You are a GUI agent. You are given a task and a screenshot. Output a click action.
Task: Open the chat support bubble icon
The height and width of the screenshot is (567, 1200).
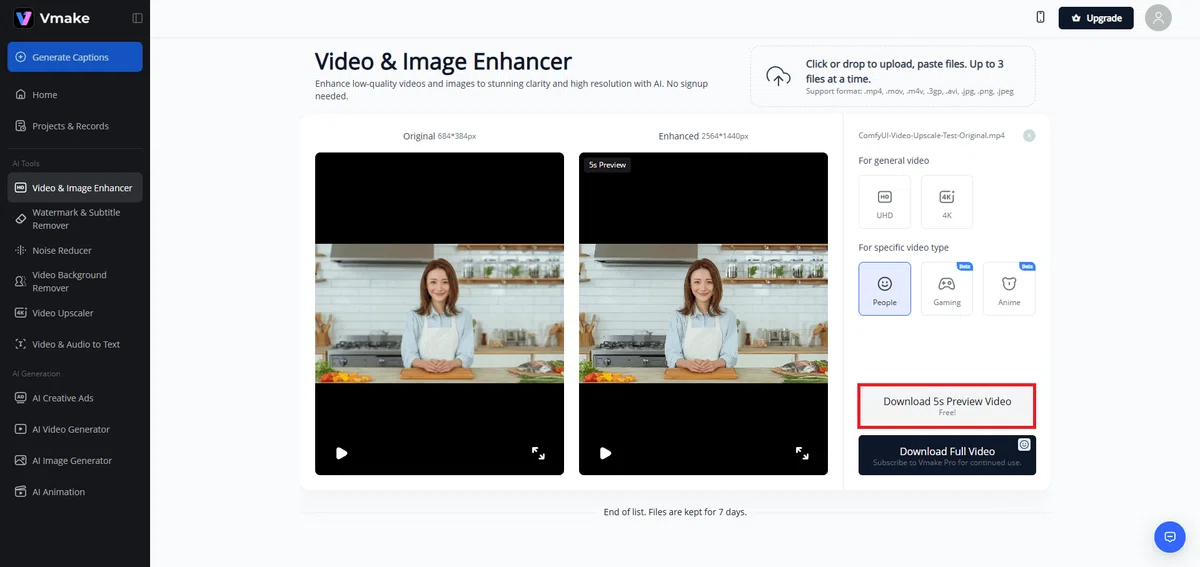(x=1168, y=537)
